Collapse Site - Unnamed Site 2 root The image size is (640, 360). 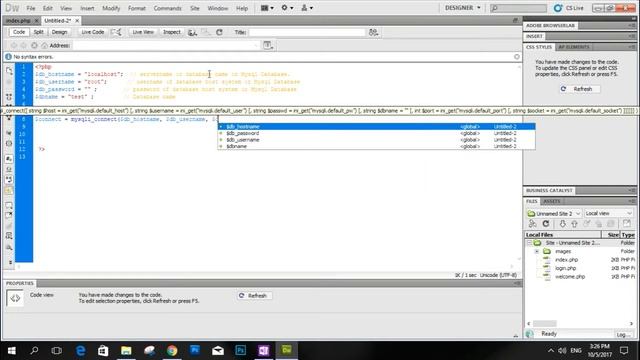click(529, 243)
